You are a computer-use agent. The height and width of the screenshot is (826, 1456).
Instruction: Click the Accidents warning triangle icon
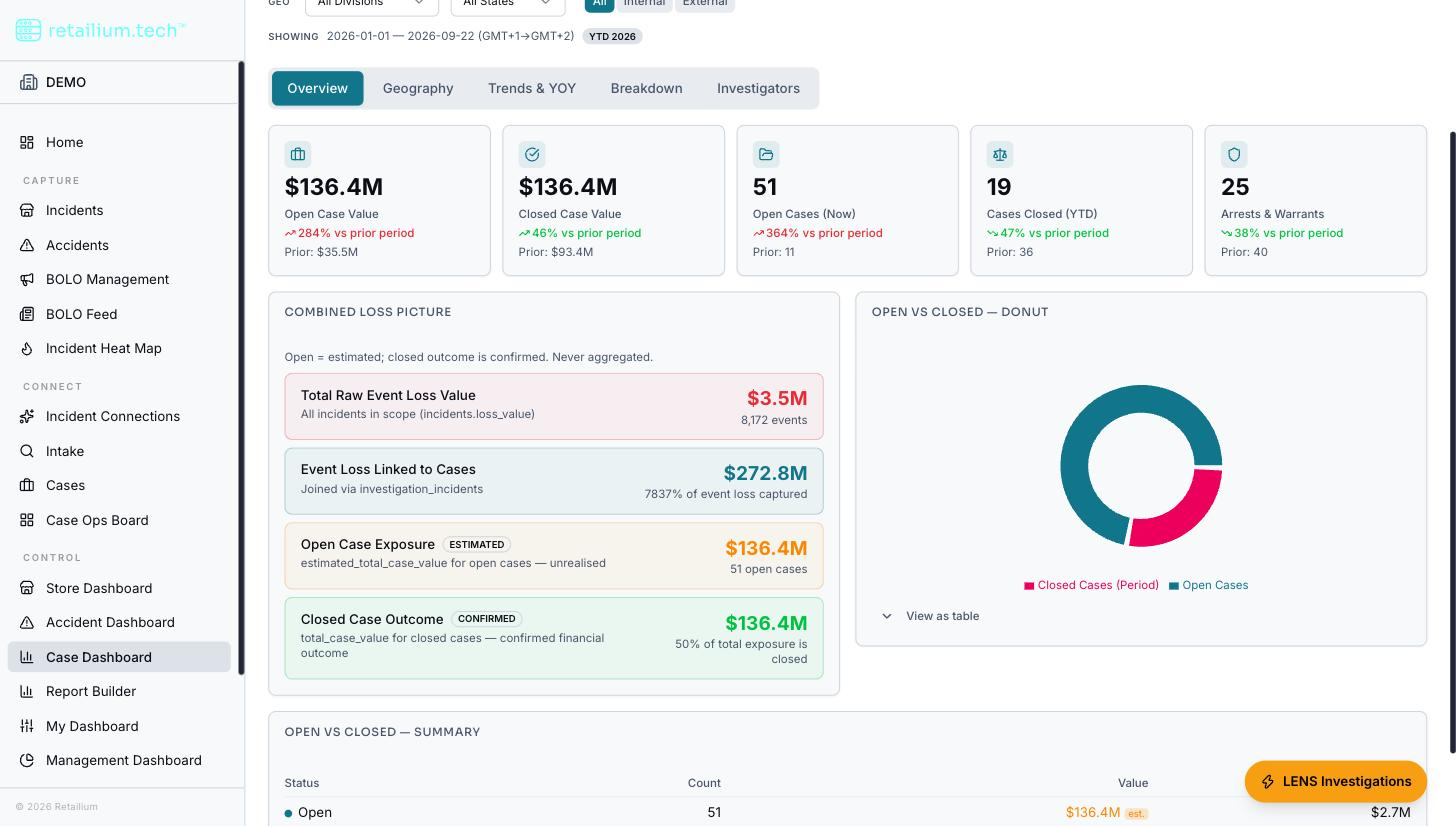(x=27, y=245)
